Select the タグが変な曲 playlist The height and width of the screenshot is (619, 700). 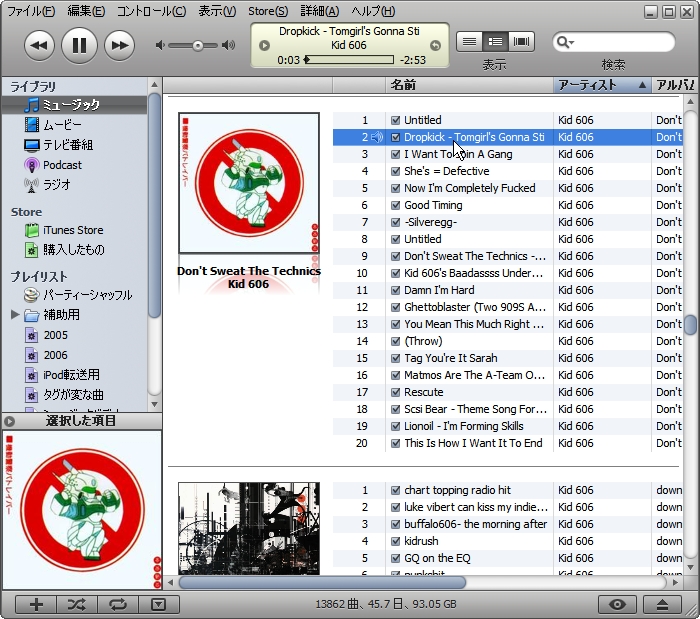(x=73, y=395)
